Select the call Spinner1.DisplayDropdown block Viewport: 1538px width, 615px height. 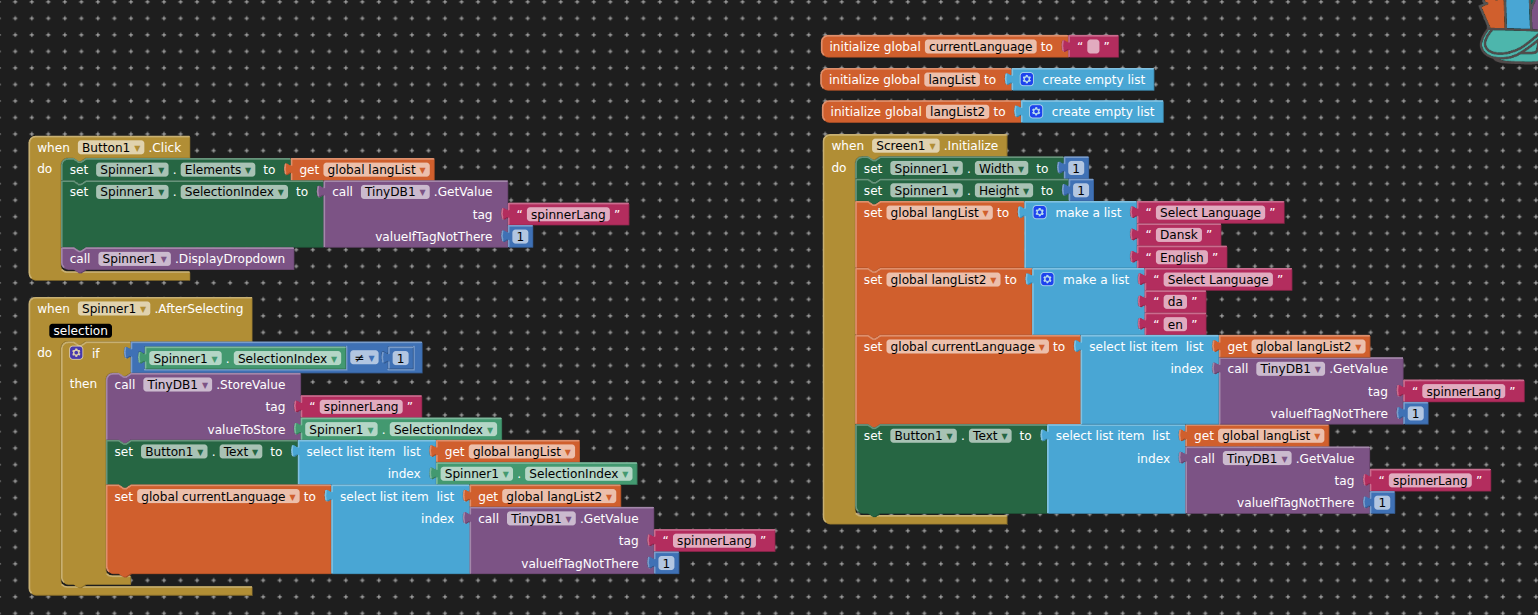click(80, 259)
